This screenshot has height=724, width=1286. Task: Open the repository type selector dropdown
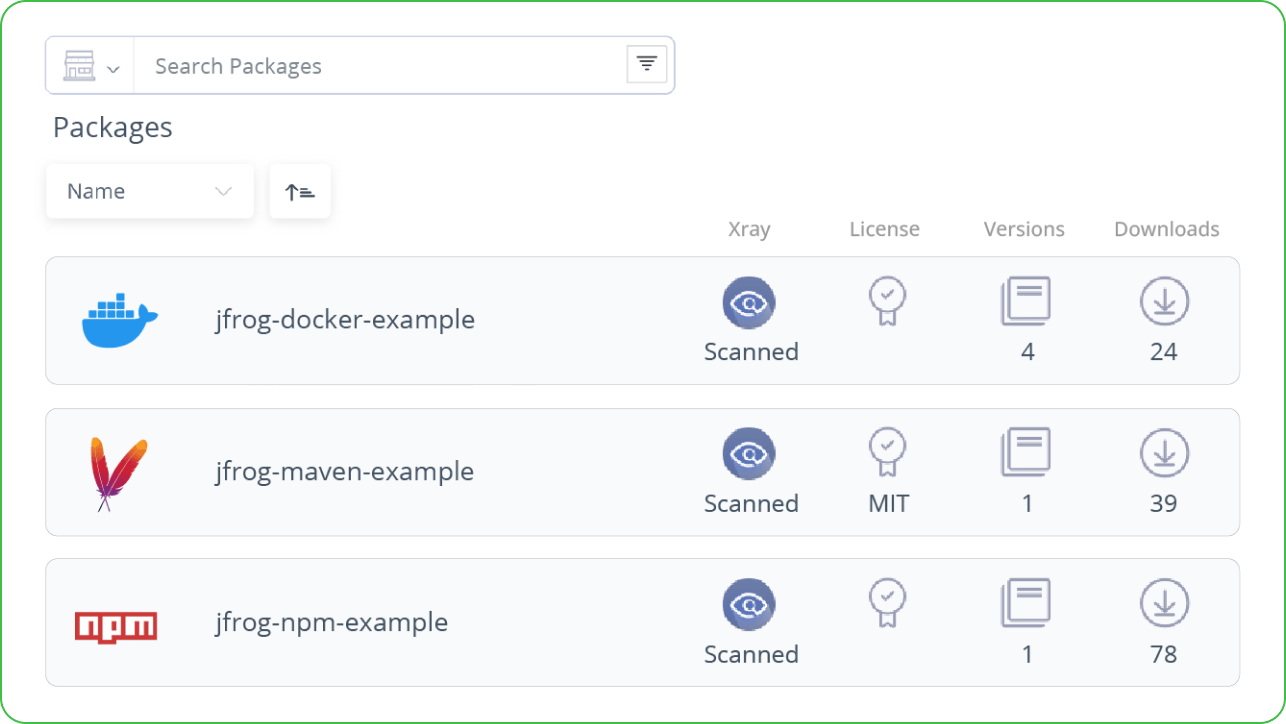[x=90, y=66]
